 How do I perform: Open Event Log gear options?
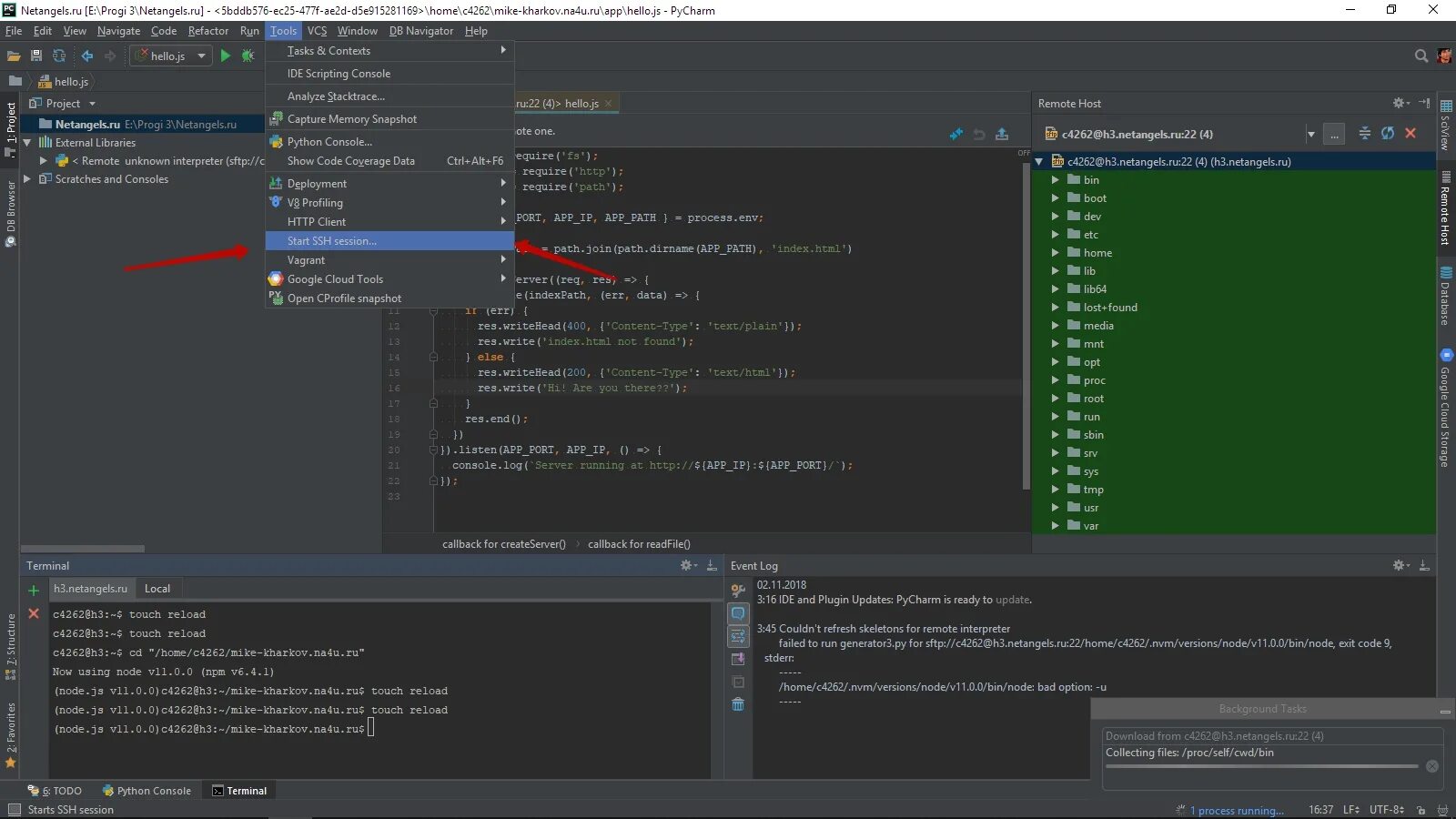click(x=1400, y=565)
